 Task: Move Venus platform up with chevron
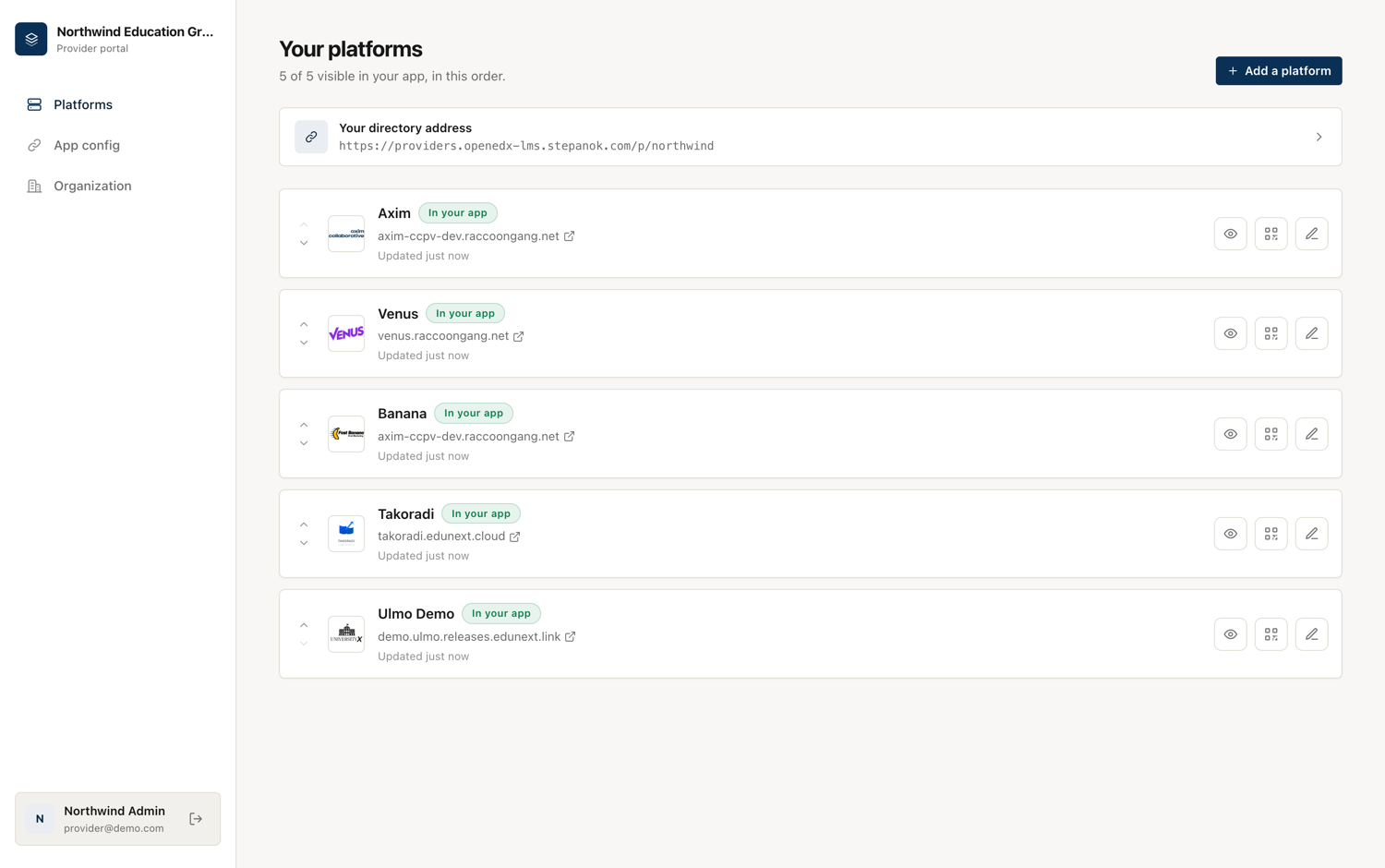304,324
